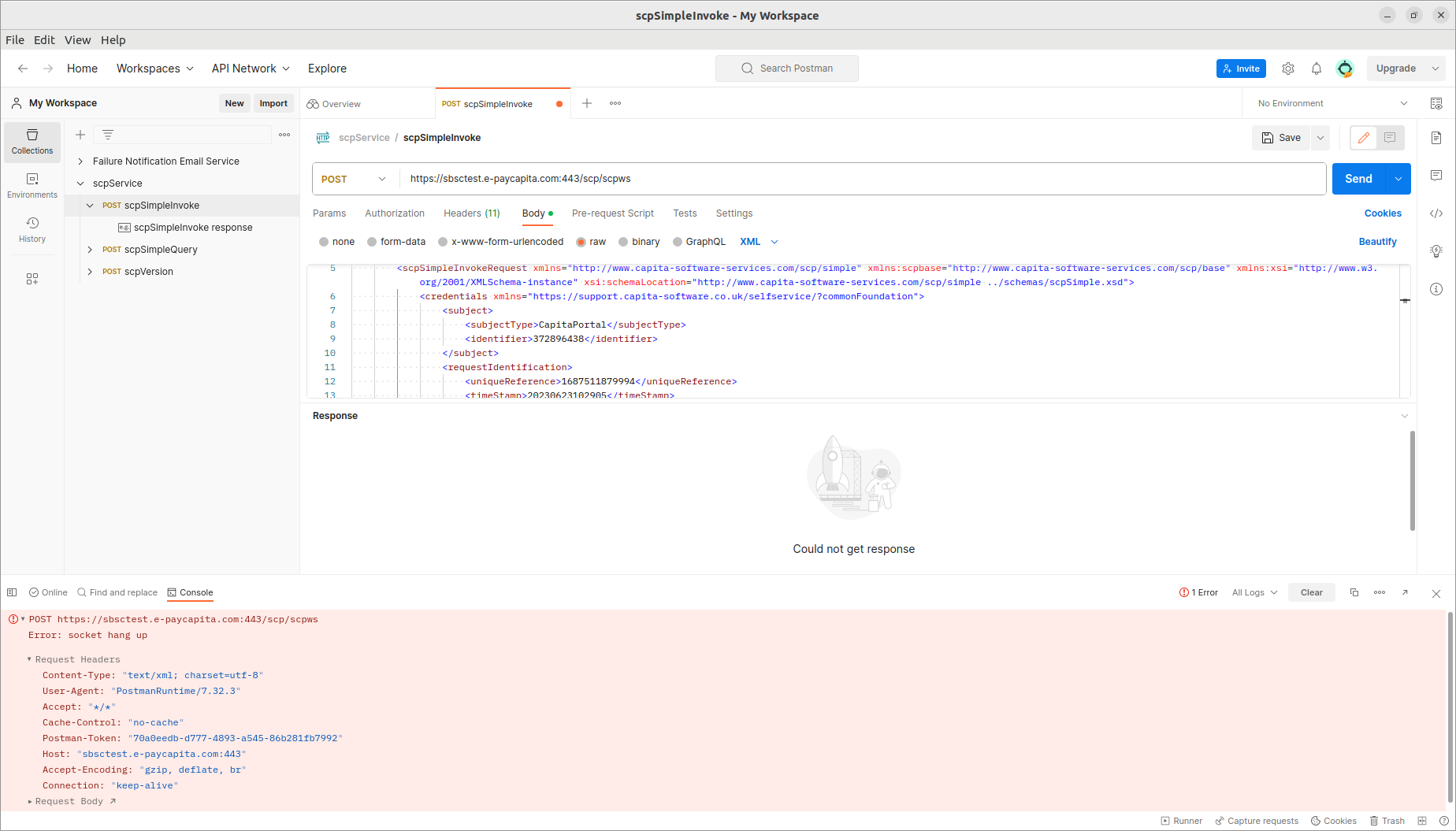Open History in the sidebar

pyautogui.click(x=32, y=230)
